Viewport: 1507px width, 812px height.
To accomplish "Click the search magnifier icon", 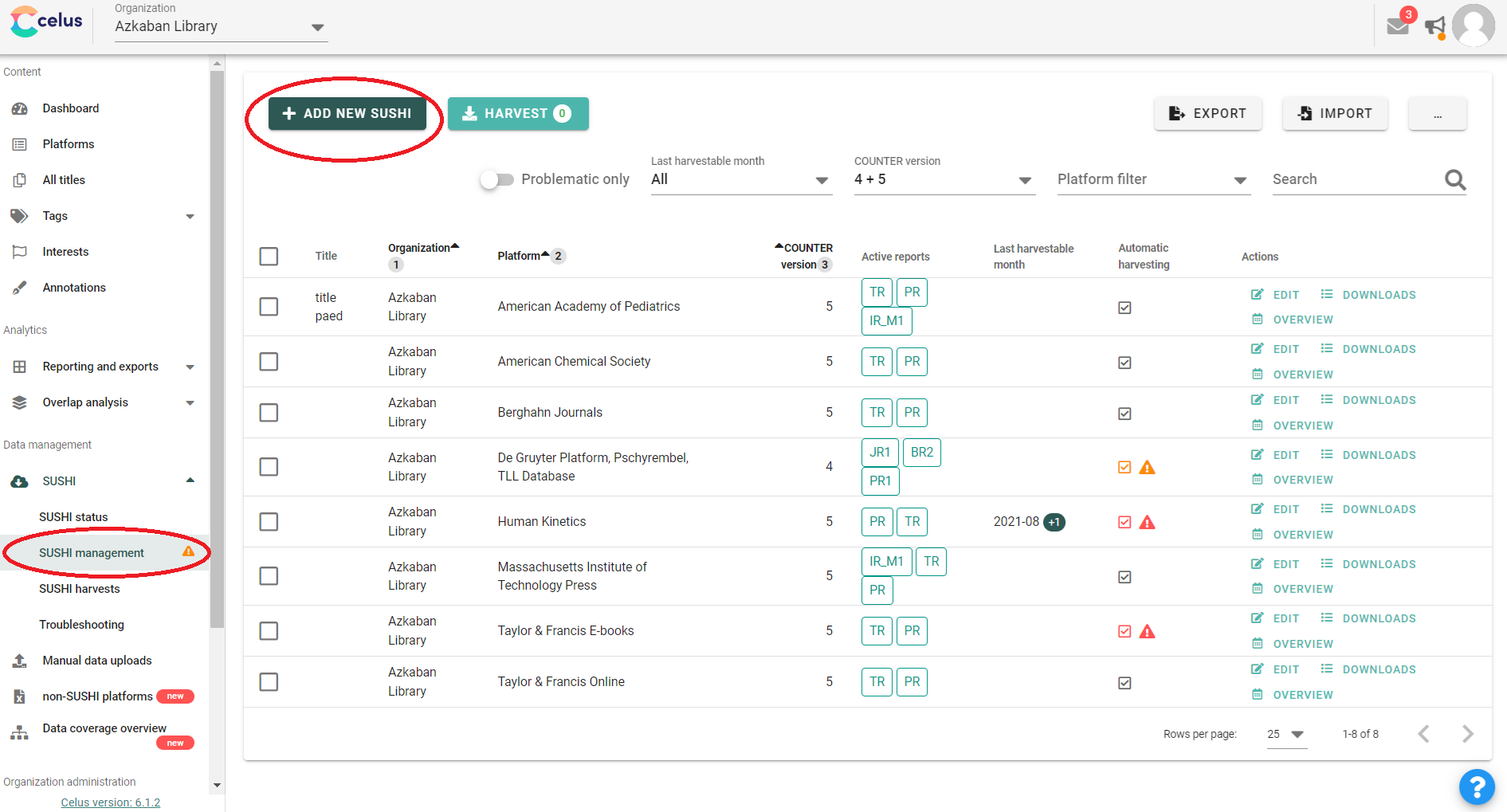I will (1455, 179).
